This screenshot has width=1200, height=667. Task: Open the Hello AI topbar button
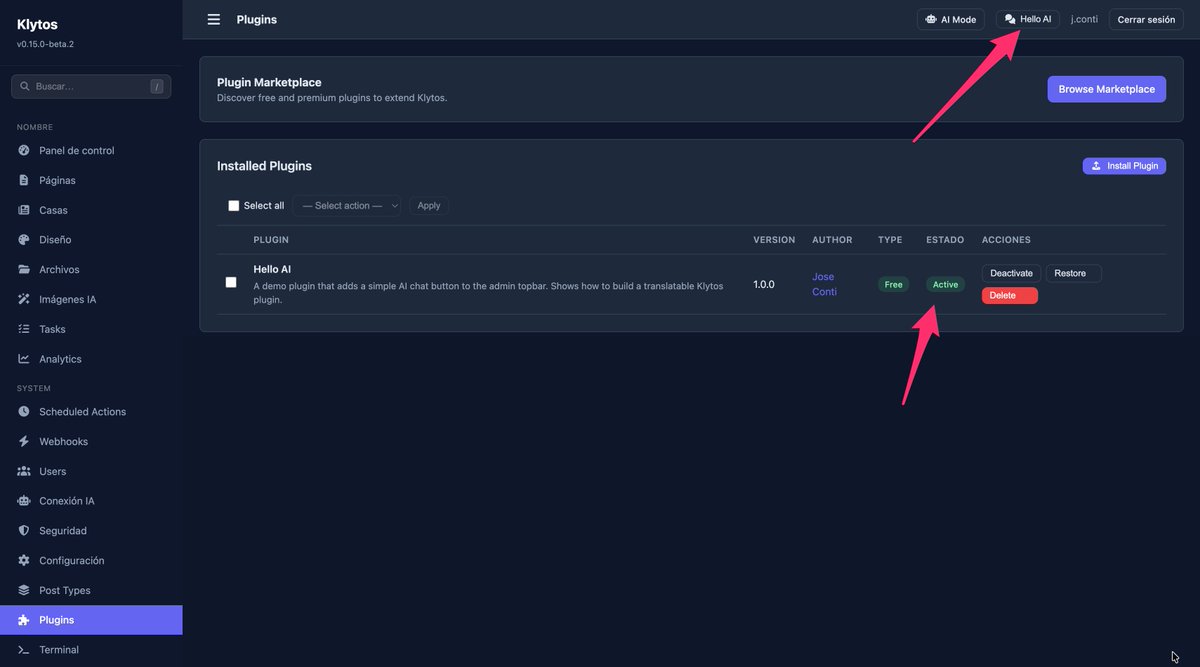[x=1027, y=19]
